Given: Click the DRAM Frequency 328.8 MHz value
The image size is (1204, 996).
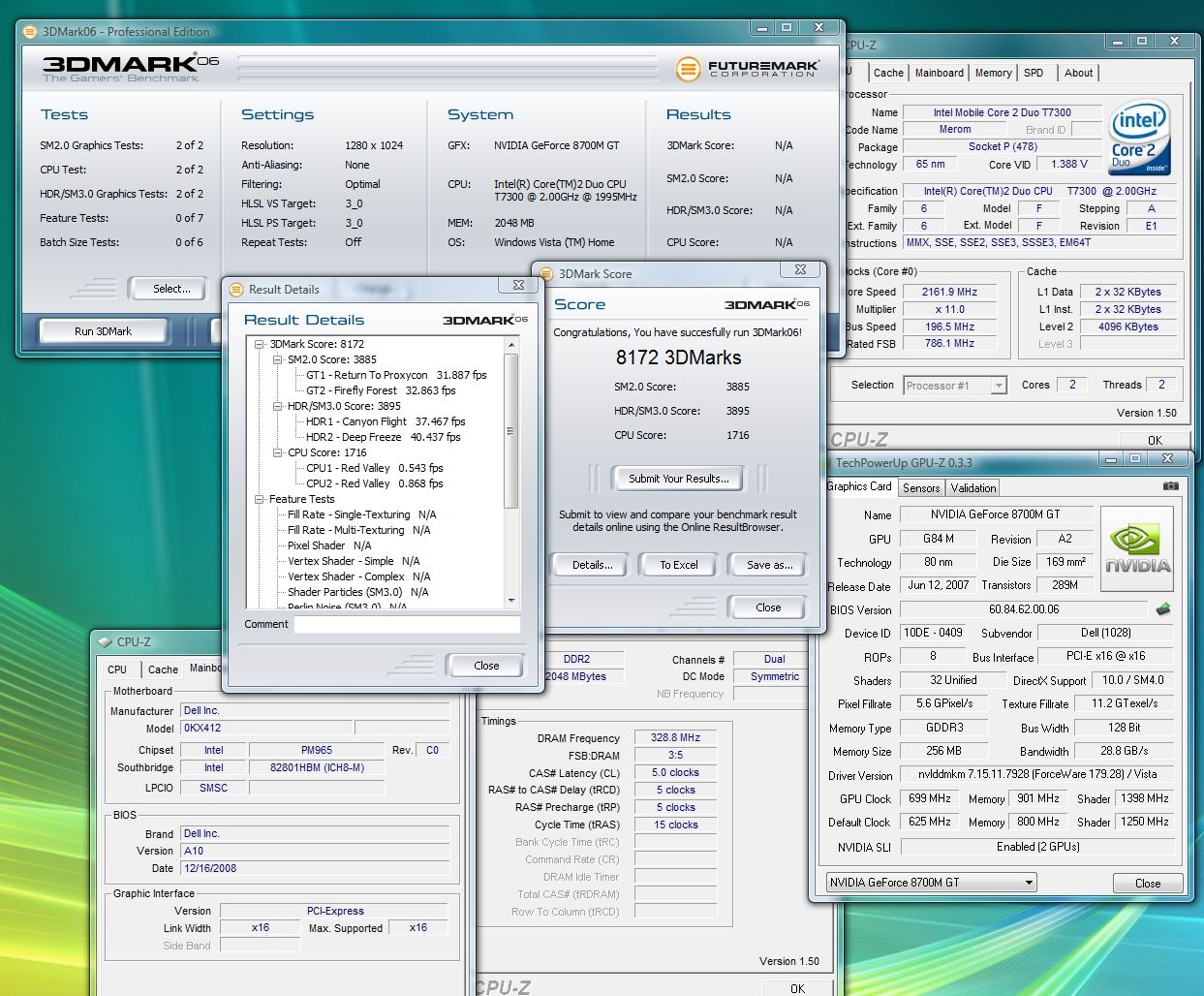Looking at the screenshot, I should (675, 737).
